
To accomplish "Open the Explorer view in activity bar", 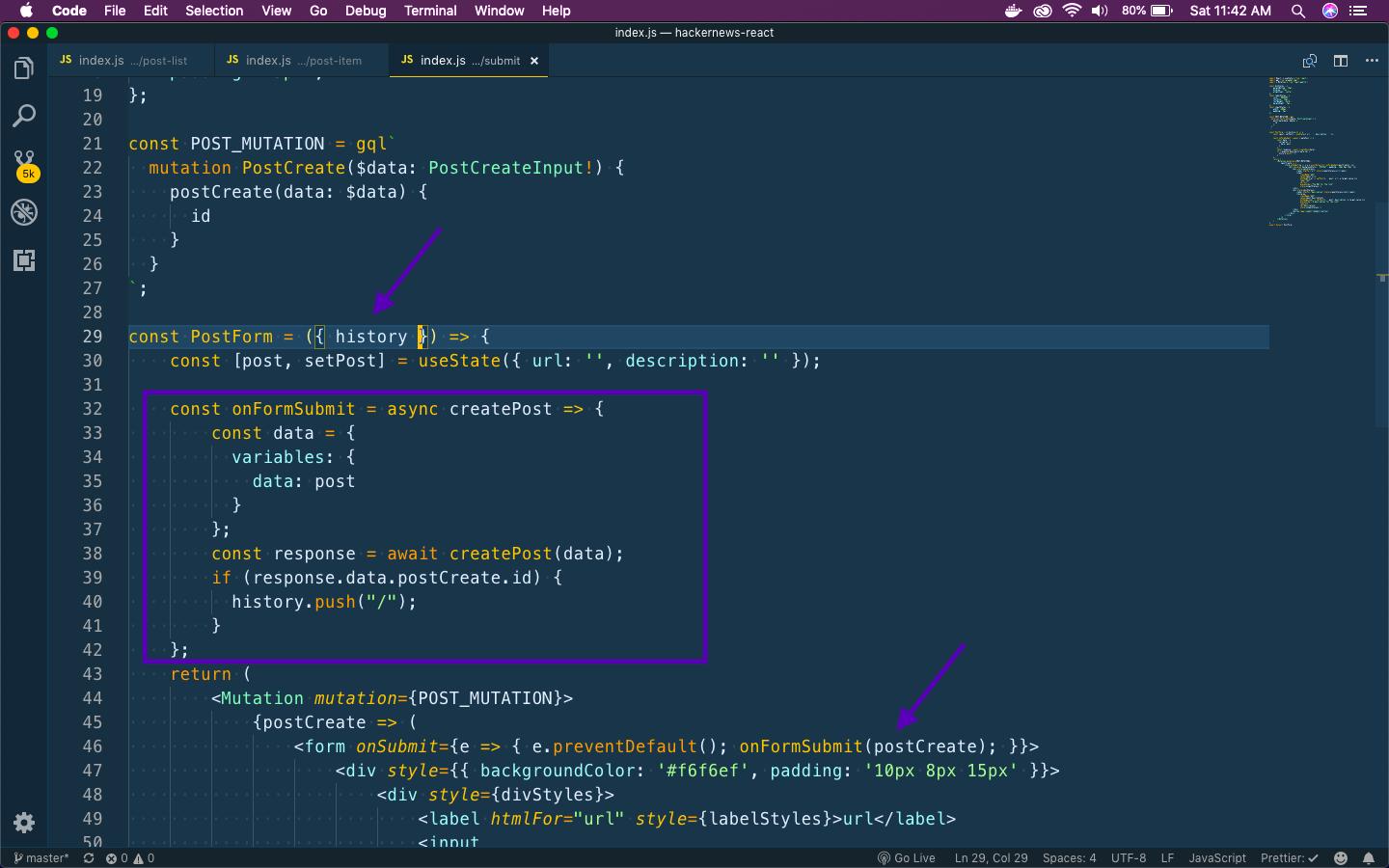I will (24, 68).
